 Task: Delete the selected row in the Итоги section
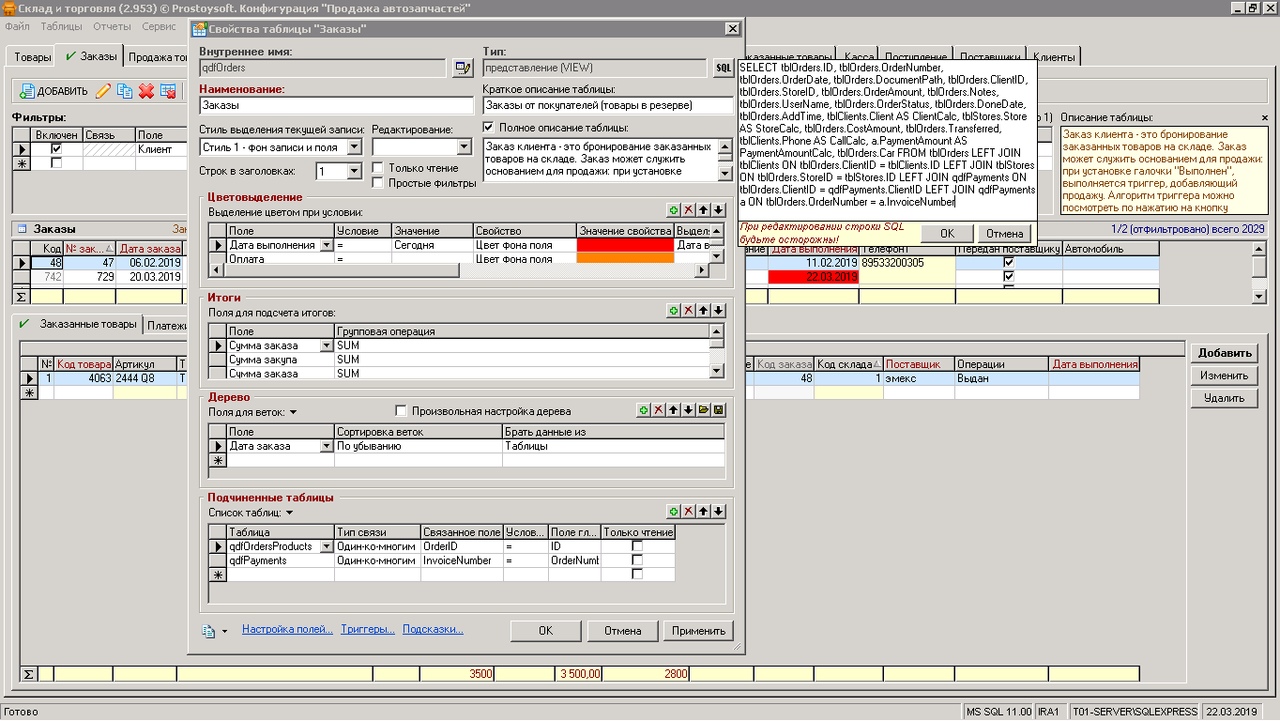click(x=688, y=311)
